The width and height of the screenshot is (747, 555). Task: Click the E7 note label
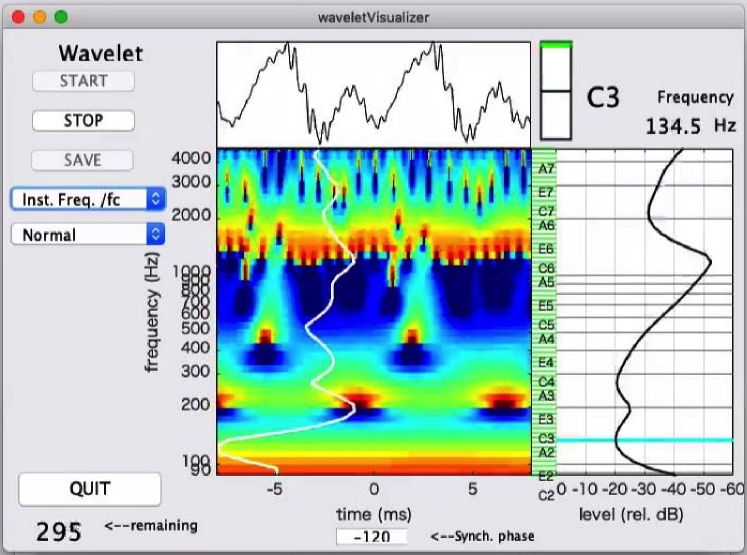546,192
